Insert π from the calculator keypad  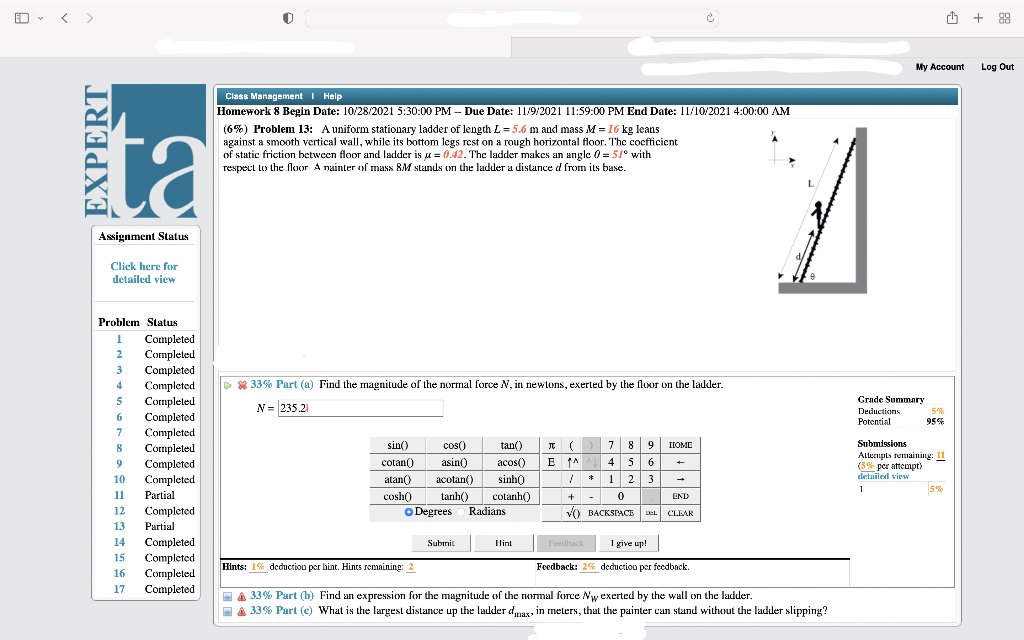(x=551, y=445)
